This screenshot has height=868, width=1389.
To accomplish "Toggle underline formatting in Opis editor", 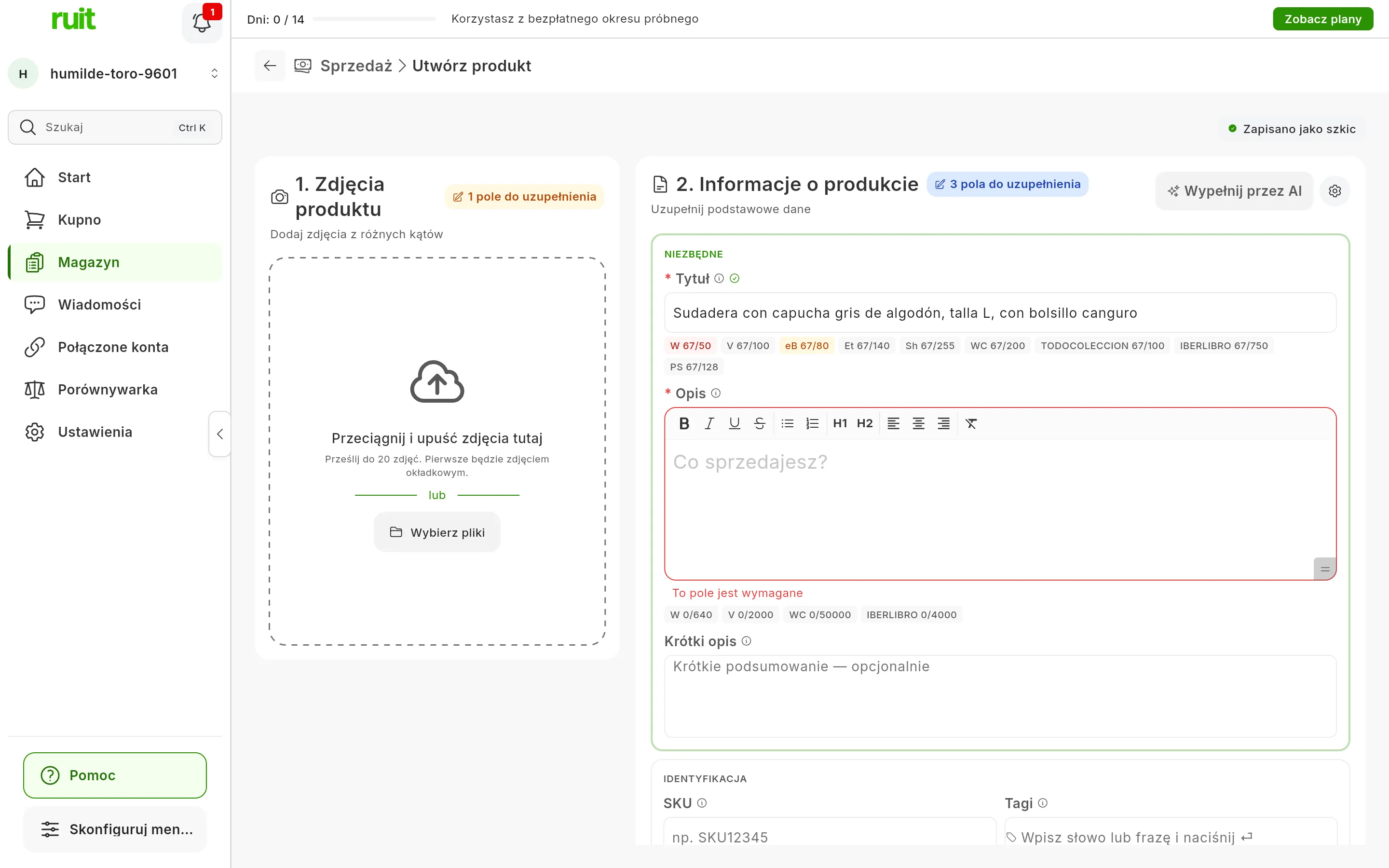I will tap(734, 424).
